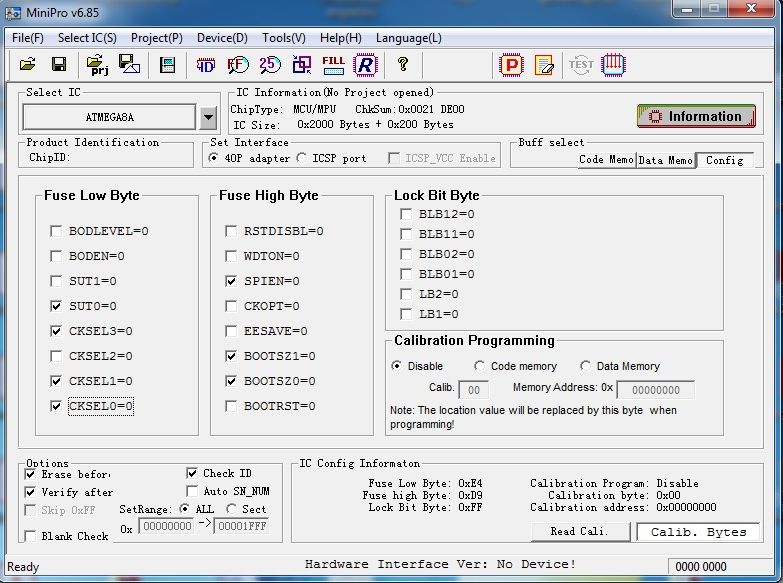
Task: Switch to the Code Memo tab
Action: click(606, 160)
